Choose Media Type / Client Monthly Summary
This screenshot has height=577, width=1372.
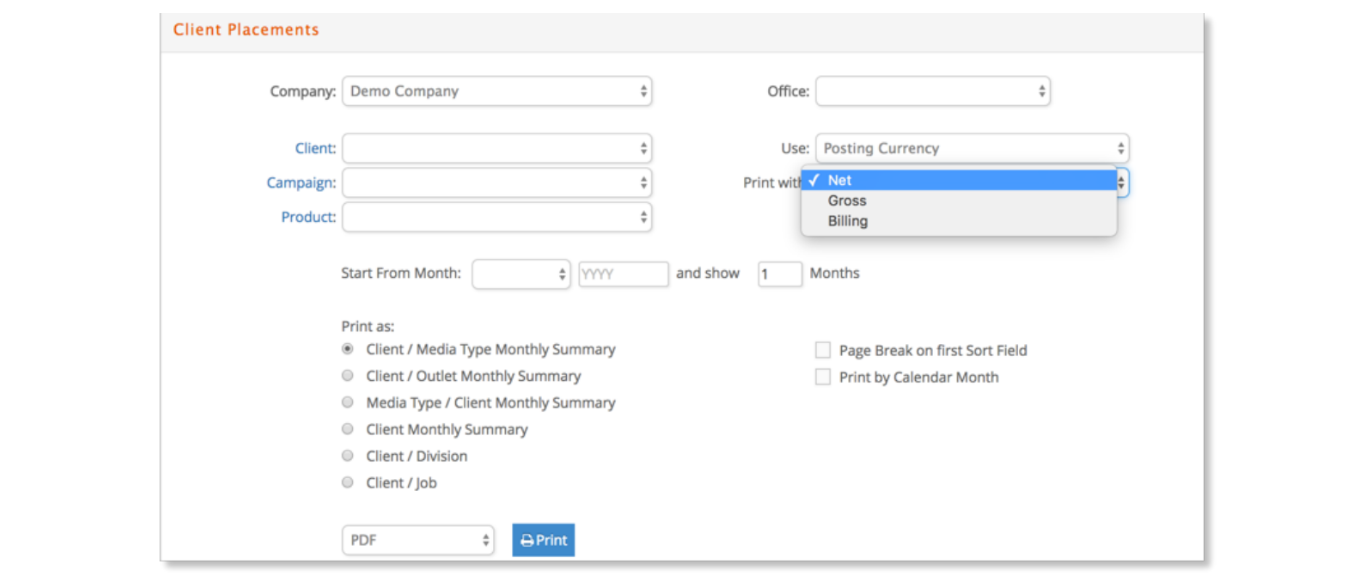point(348,403)
